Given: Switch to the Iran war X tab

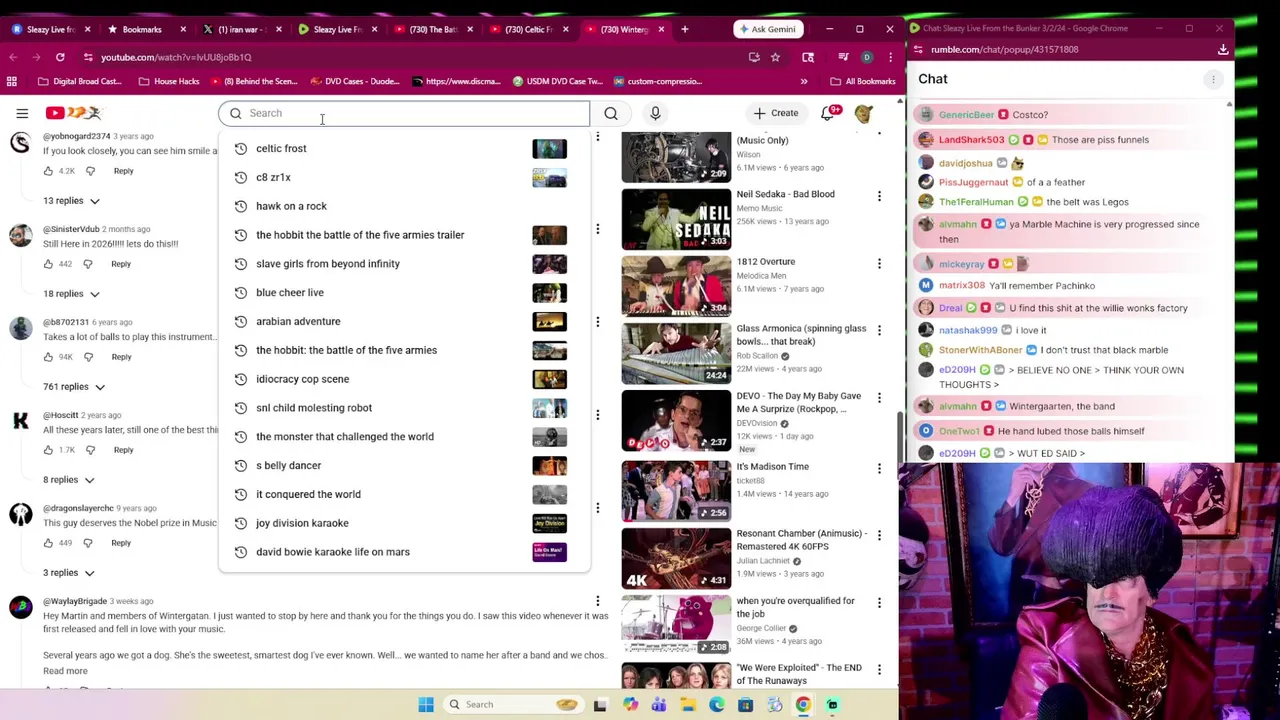Looking at the screenshot, I should pos(238,29).
